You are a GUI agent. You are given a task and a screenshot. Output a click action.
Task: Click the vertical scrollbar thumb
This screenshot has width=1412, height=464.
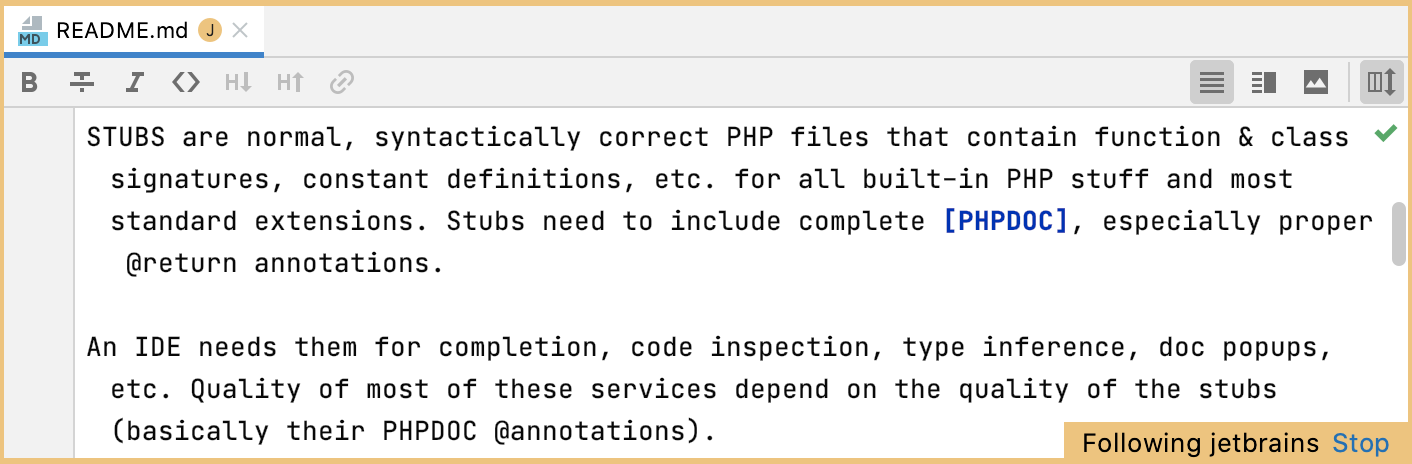[x=1398, y=234]
